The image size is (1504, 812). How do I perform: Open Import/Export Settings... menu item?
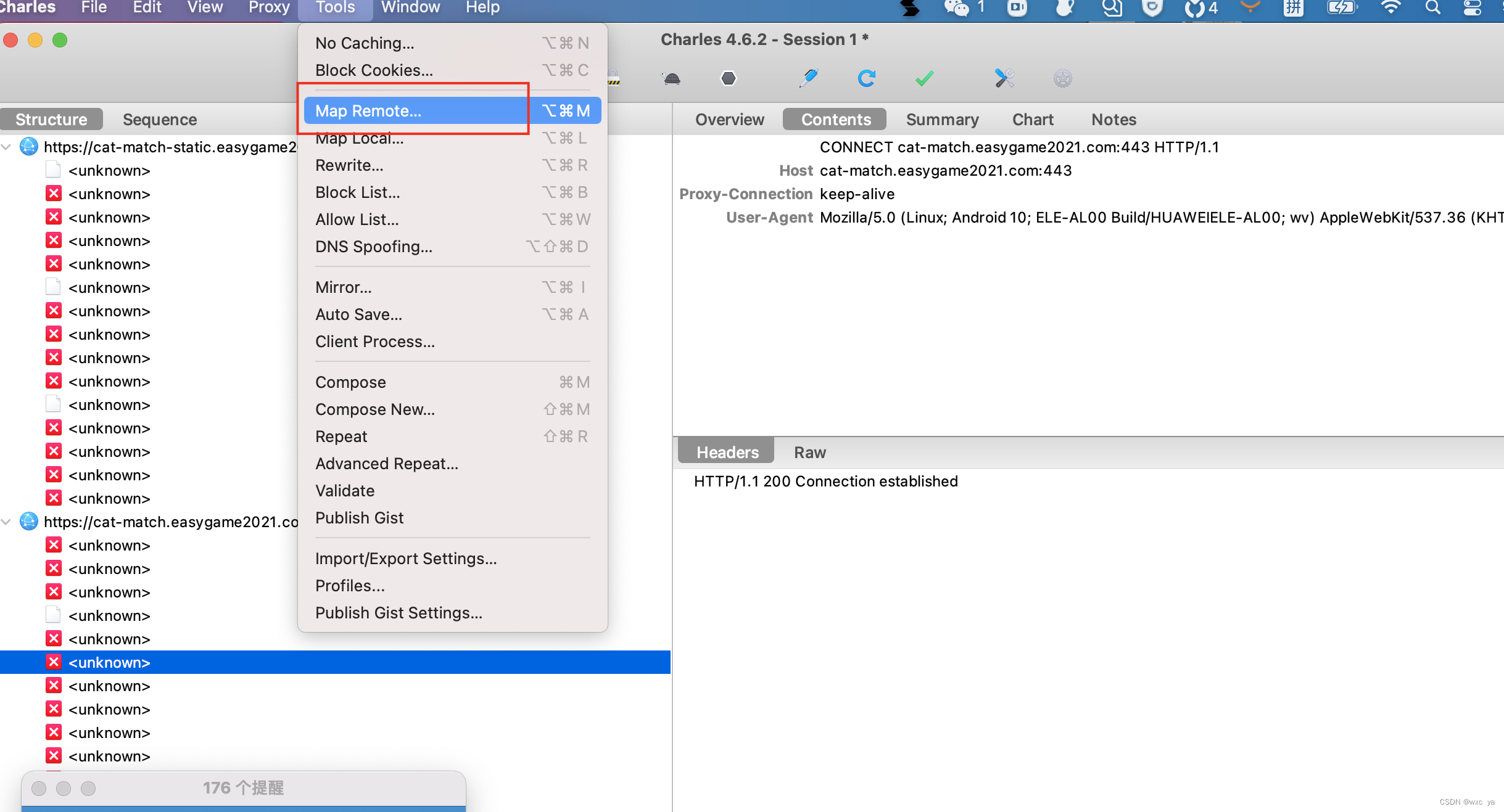(452, 559)
